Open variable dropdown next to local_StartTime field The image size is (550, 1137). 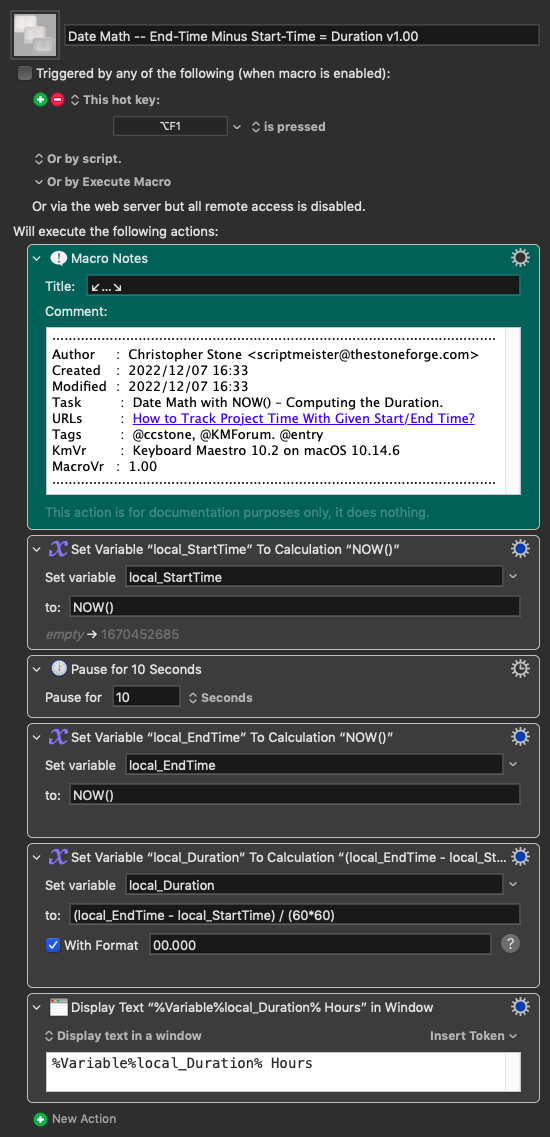click(514, 576)
